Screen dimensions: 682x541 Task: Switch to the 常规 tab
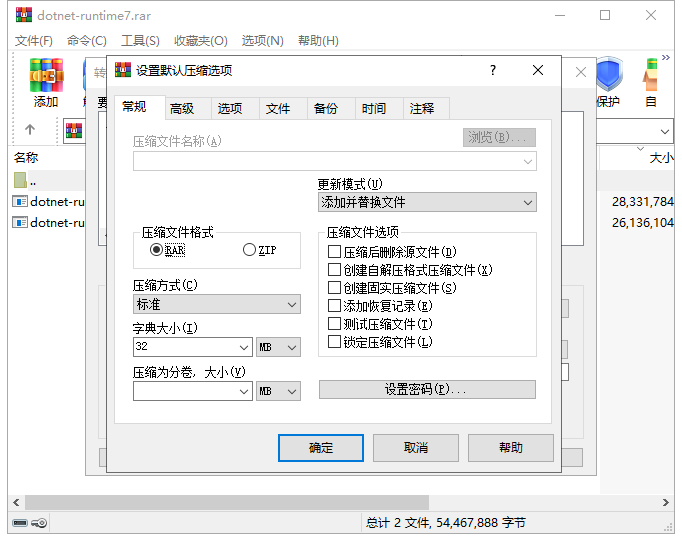134,107
